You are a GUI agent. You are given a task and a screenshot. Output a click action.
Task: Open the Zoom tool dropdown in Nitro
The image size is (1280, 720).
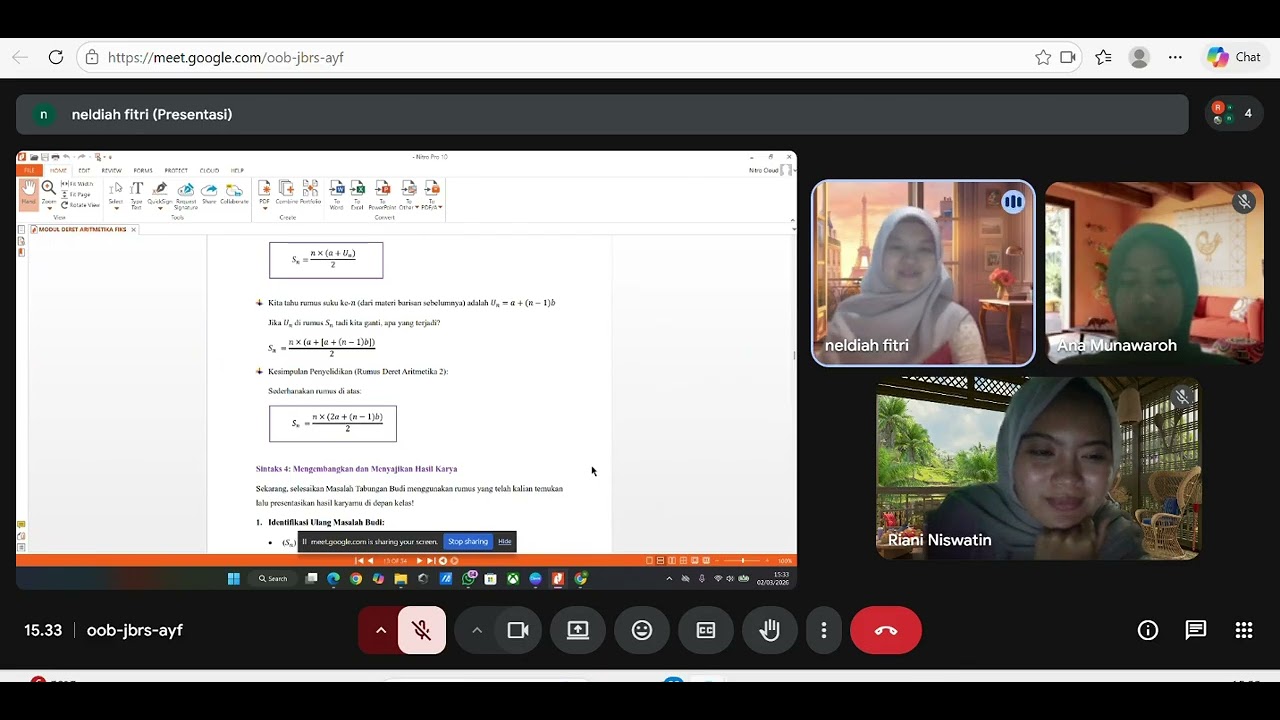49,194
